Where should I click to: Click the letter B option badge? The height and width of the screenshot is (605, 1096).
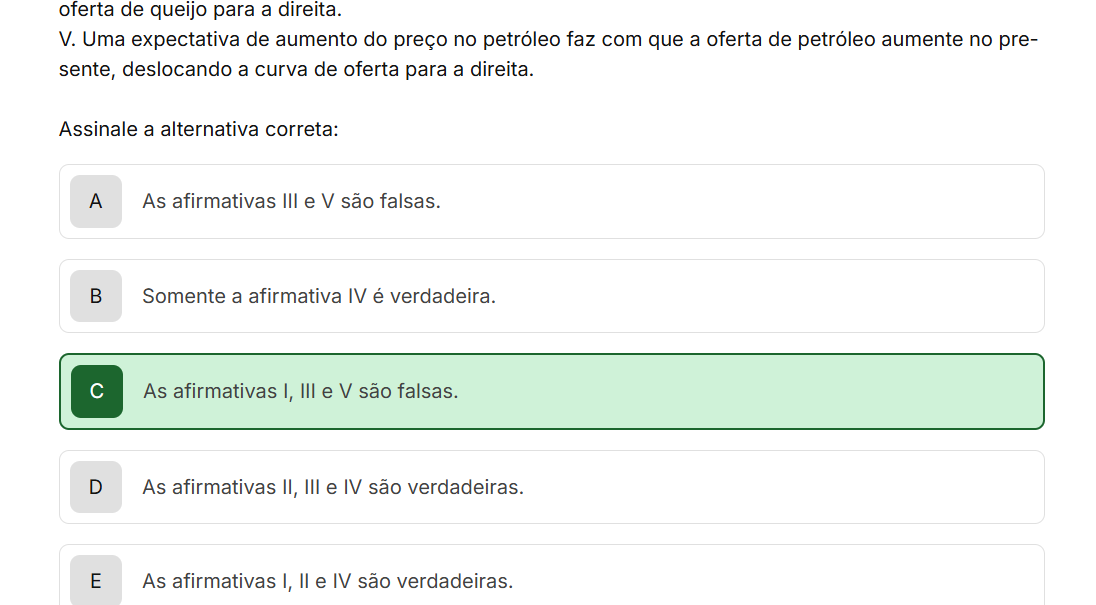96,296
